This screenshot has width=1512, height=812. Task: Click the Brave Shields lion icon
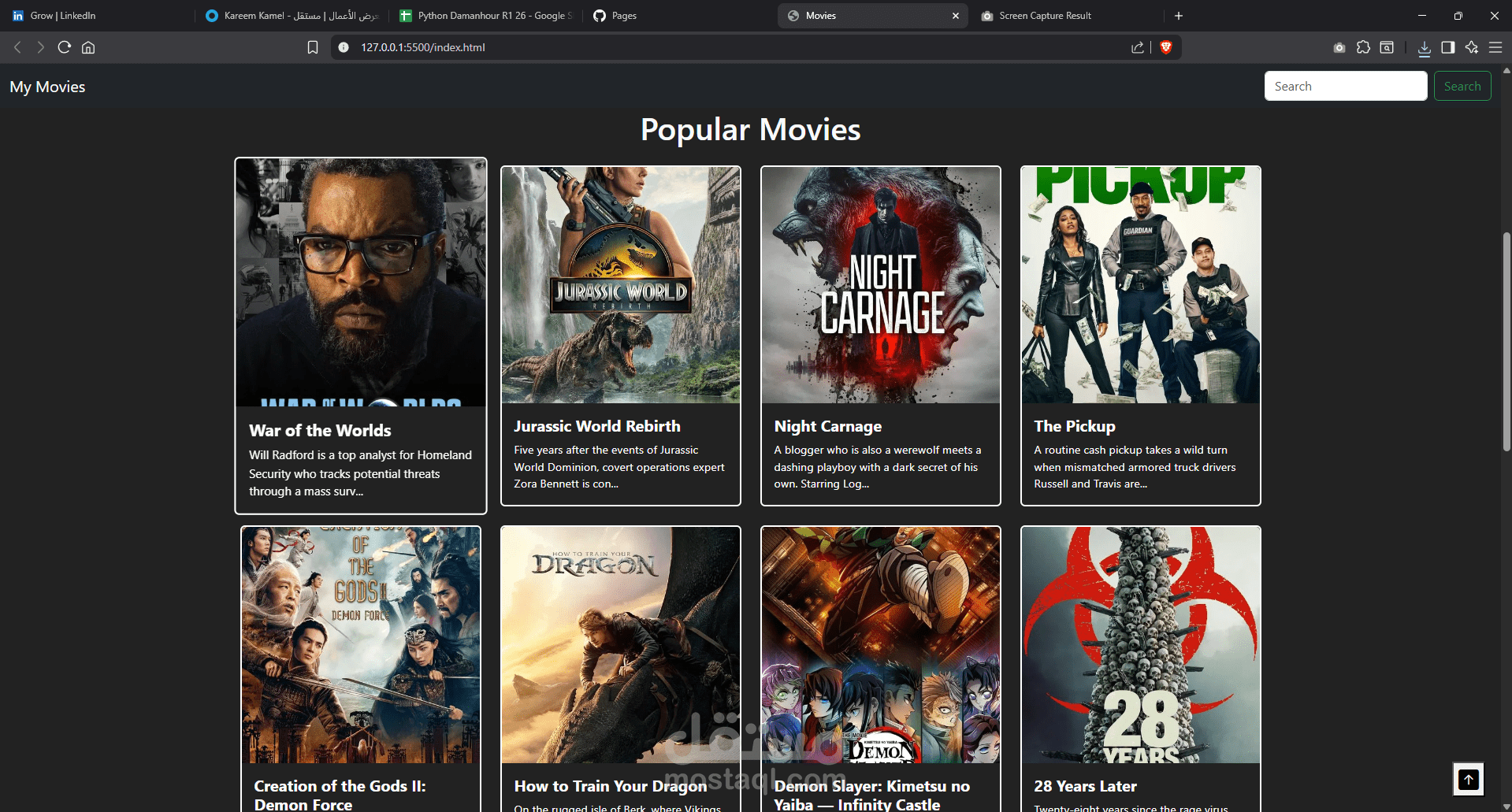point(1166,47)
